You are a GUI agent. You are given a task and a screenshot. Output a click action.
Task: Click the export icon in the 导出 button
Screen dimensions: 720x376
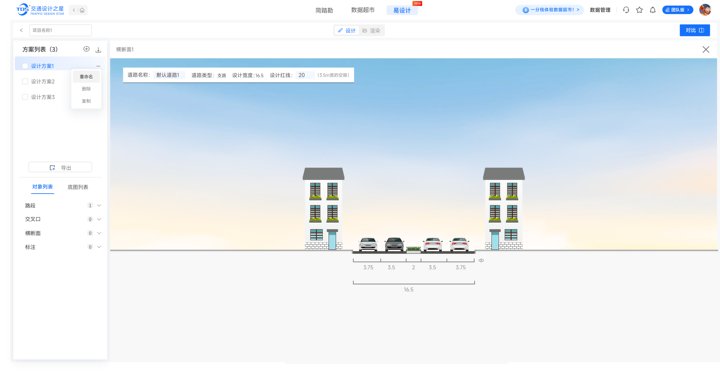52,168
